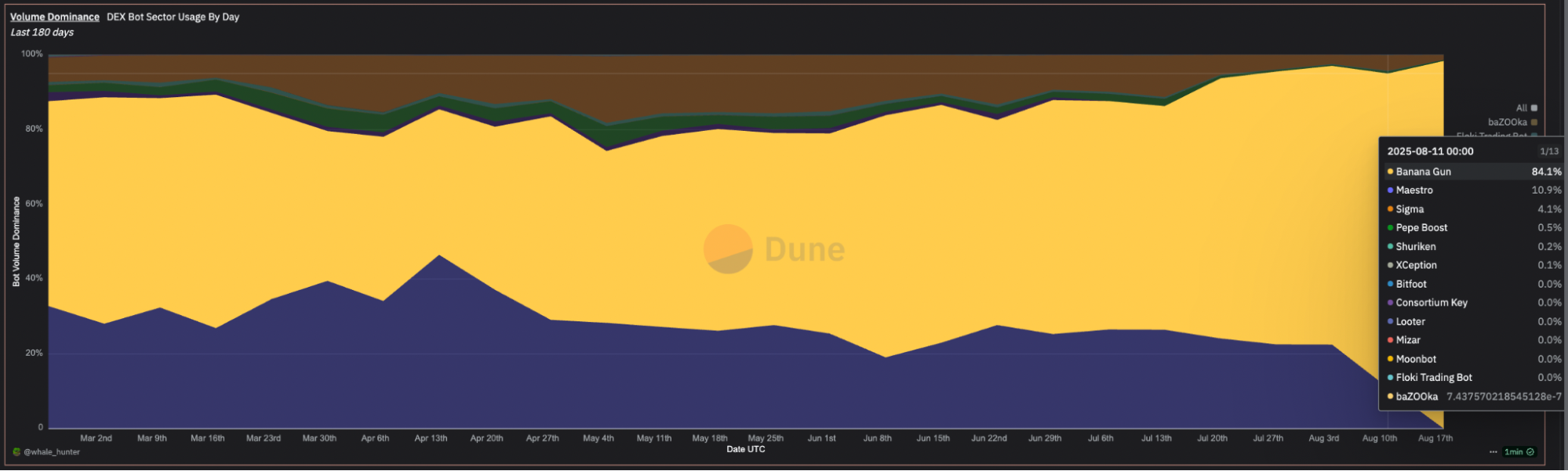Image resolution: width=1568 pixels, height=471 pixels.
Task: Click the Mar 2nd axis label
Action: coord(96,439)
